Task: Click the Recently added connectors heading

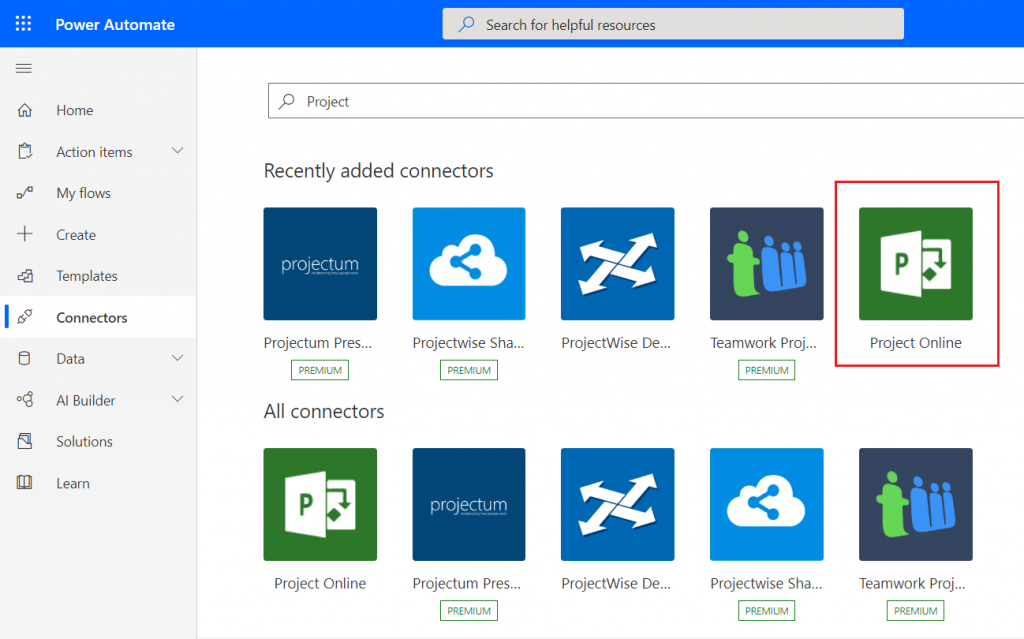Action: (378, 171)
